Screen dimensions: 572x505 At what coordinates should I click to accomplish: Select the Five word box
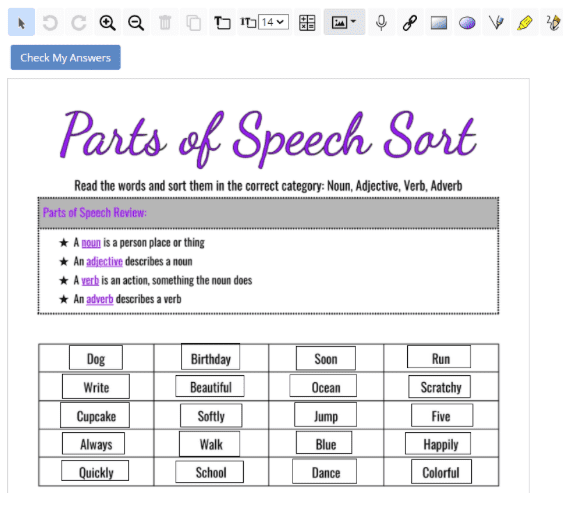(x=442, y=415)
